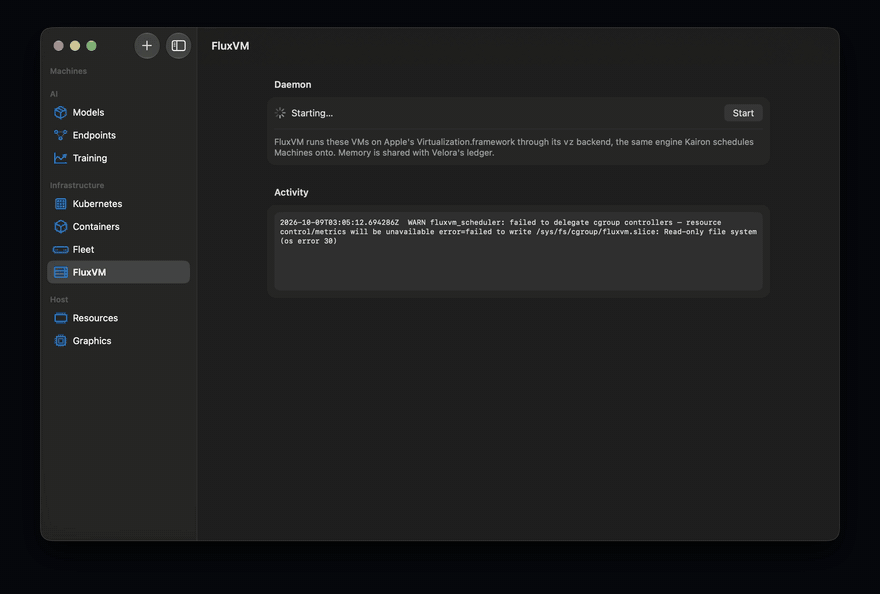Click the Kubernetes grid icon

(x=60, y=204)
